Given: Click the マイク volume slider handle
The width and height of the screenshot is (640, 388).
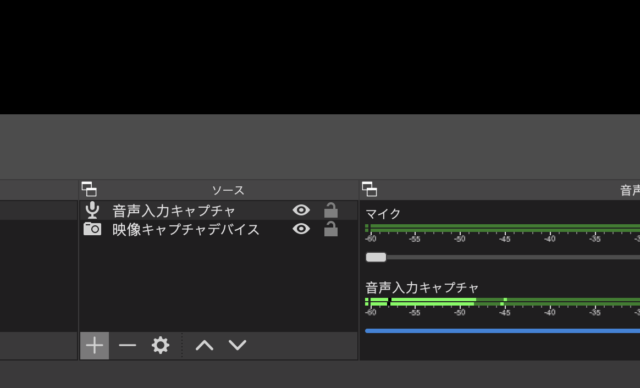Looking at the screenshot, I should (x=376, y=257).
